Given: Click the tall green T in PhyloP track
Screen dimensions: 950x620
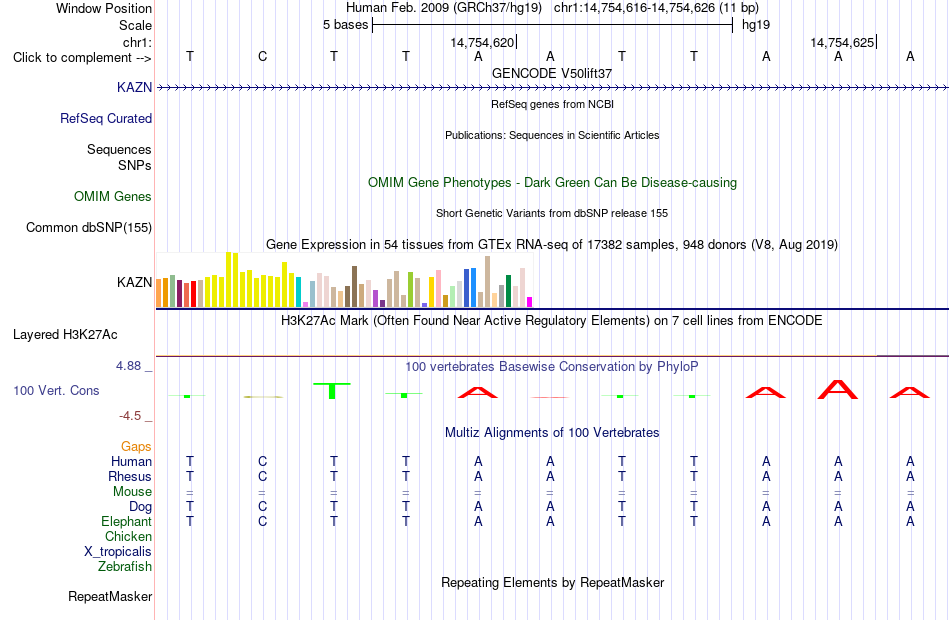Looking at the screenshot, I should (332, 391).
